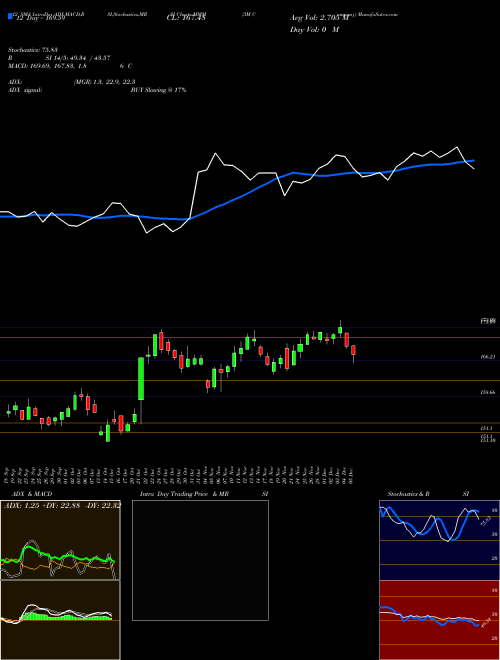This screenshot has width=500, height=660.
Task: Click the 'SI 14/3: 49.34 / 43.57' reading
Action: click(78, 58)
